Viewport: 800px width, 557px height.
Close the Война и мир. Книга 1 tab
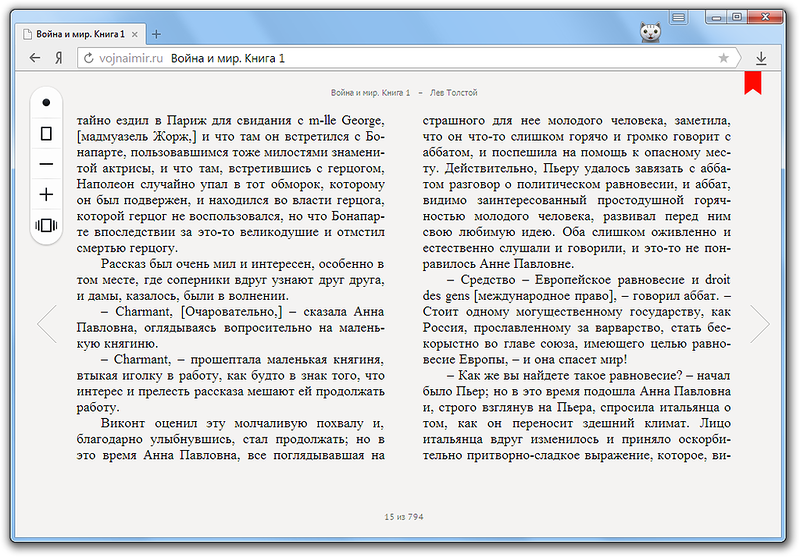click(135, 34)
